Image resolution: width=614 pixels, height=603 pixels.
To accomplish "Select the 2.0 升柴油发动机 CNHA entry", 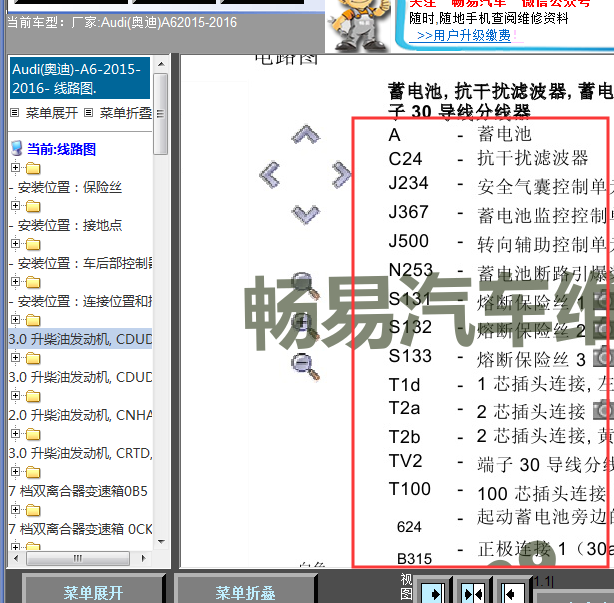I will pos(80,415).
